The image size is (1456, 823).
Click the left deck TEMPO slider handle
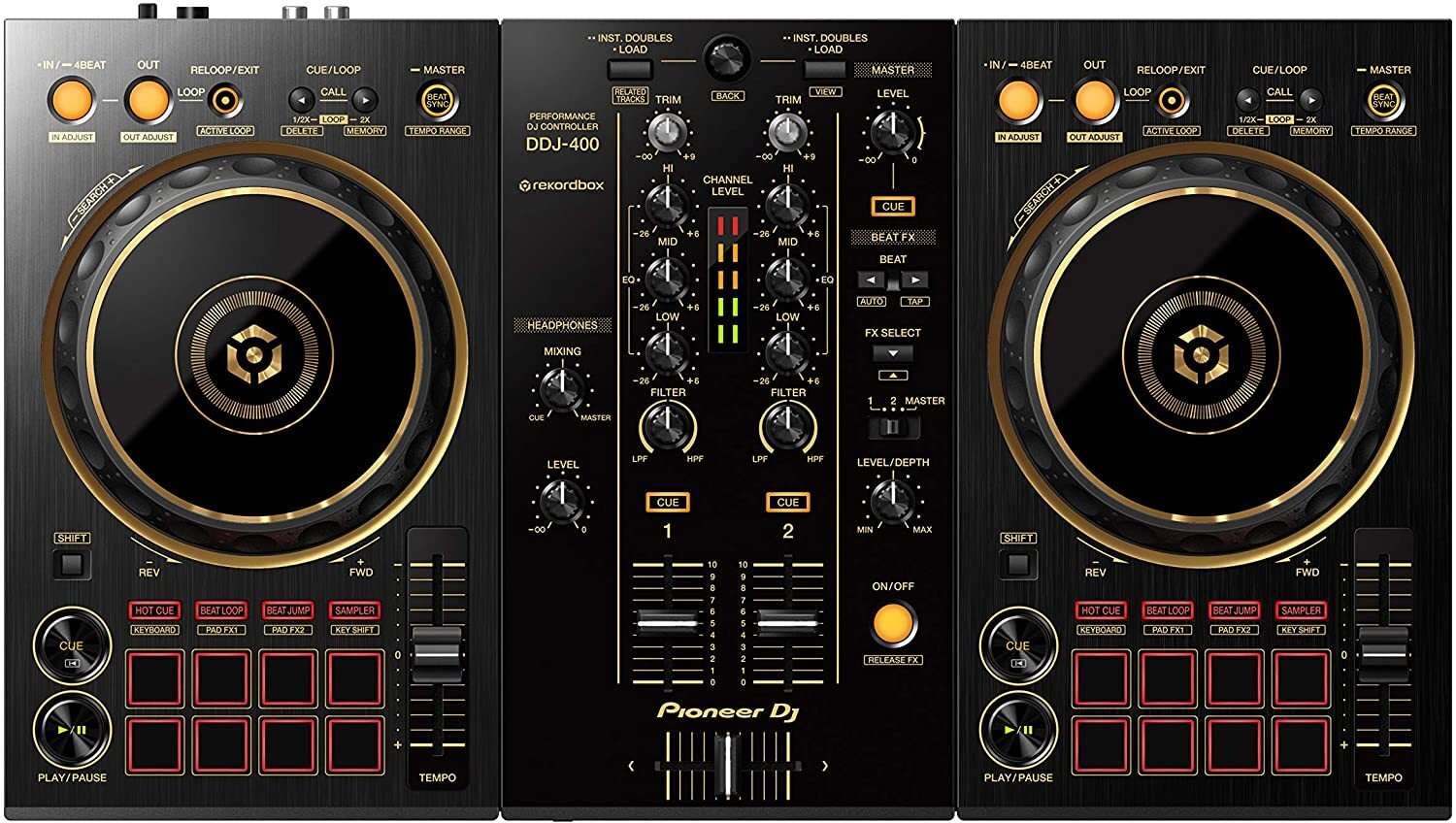(x=438, y=655)
